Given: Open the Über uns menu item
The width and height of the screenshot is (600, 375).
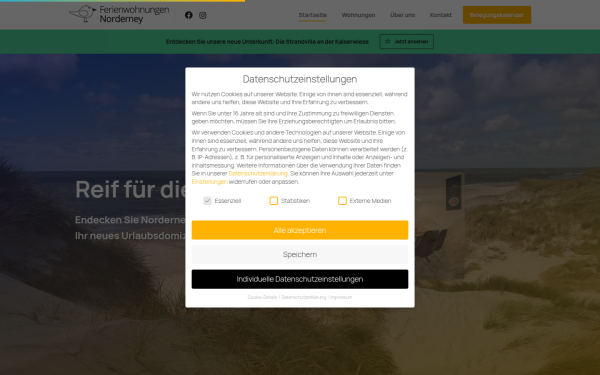Looking at the screenshot, I should point(403,15).
